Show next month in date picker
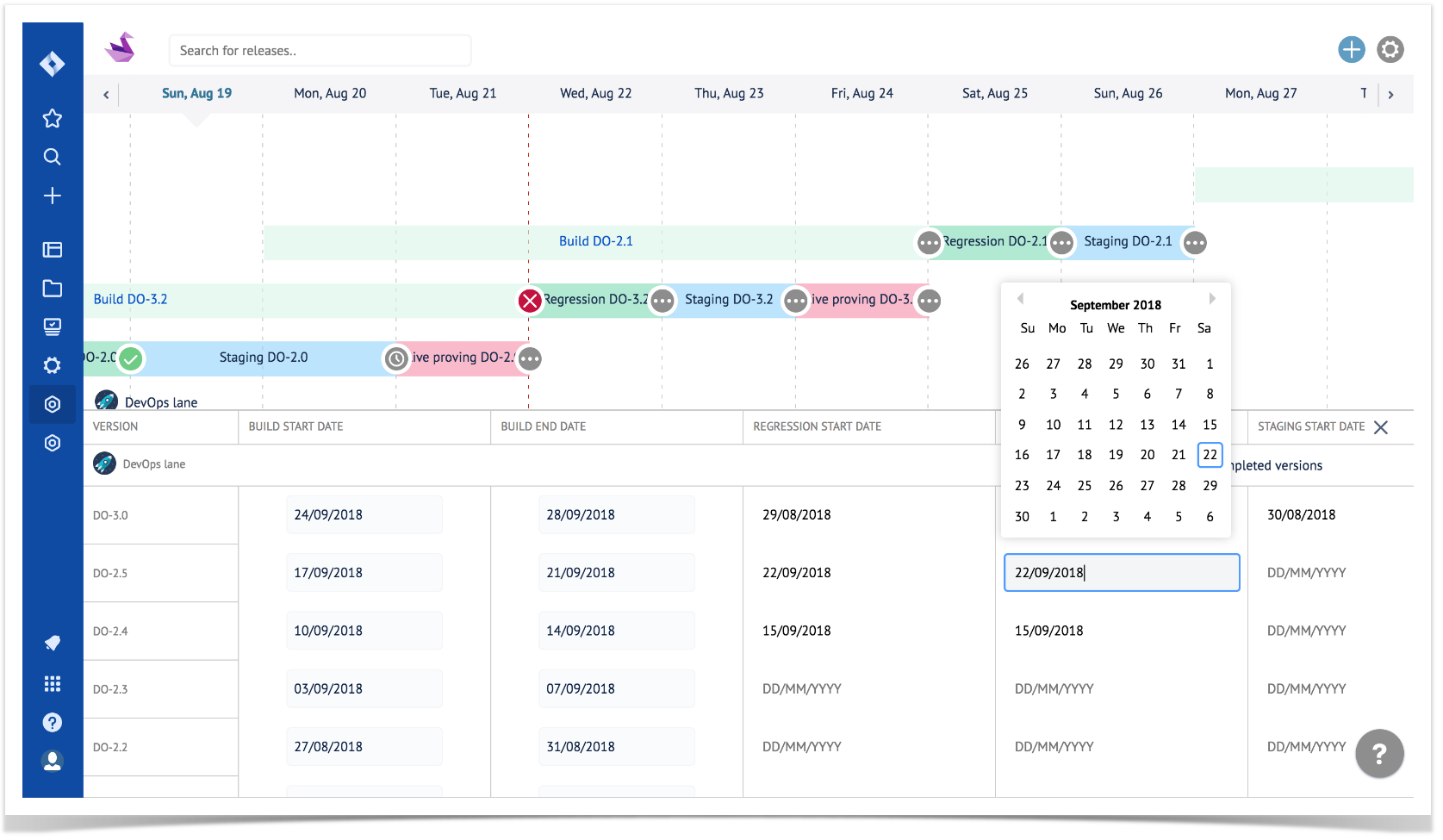This screenshot has height=840, width=1443. click(1212, 299)
